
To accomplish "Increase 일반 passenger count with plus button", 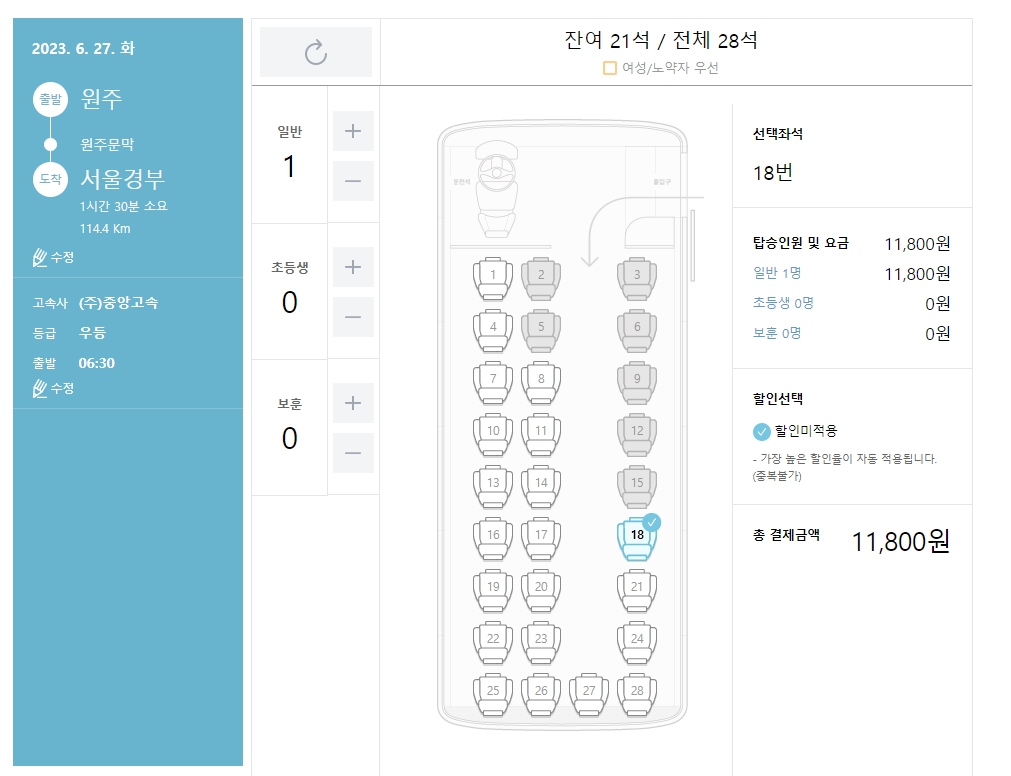I will (x=352, y=130).
